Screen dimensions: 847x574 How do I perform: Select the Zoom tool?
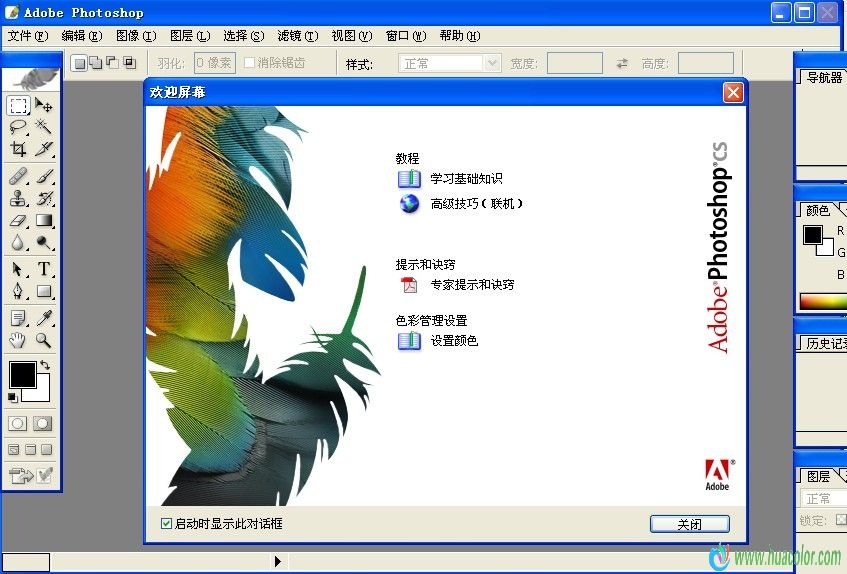coord(44,340)
